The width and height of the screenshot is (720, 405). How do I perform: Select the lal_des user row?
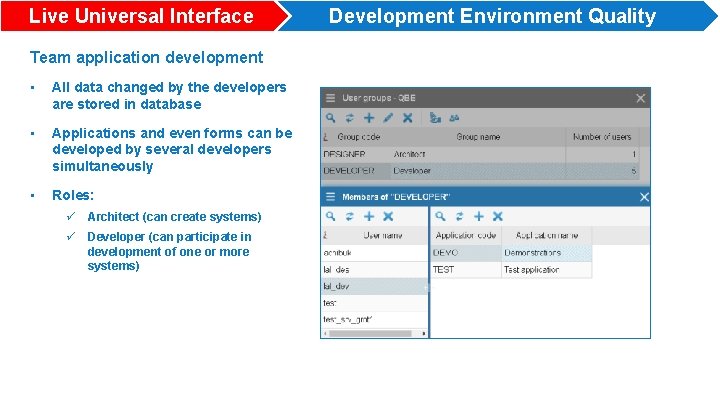click(x=375, y=270)
